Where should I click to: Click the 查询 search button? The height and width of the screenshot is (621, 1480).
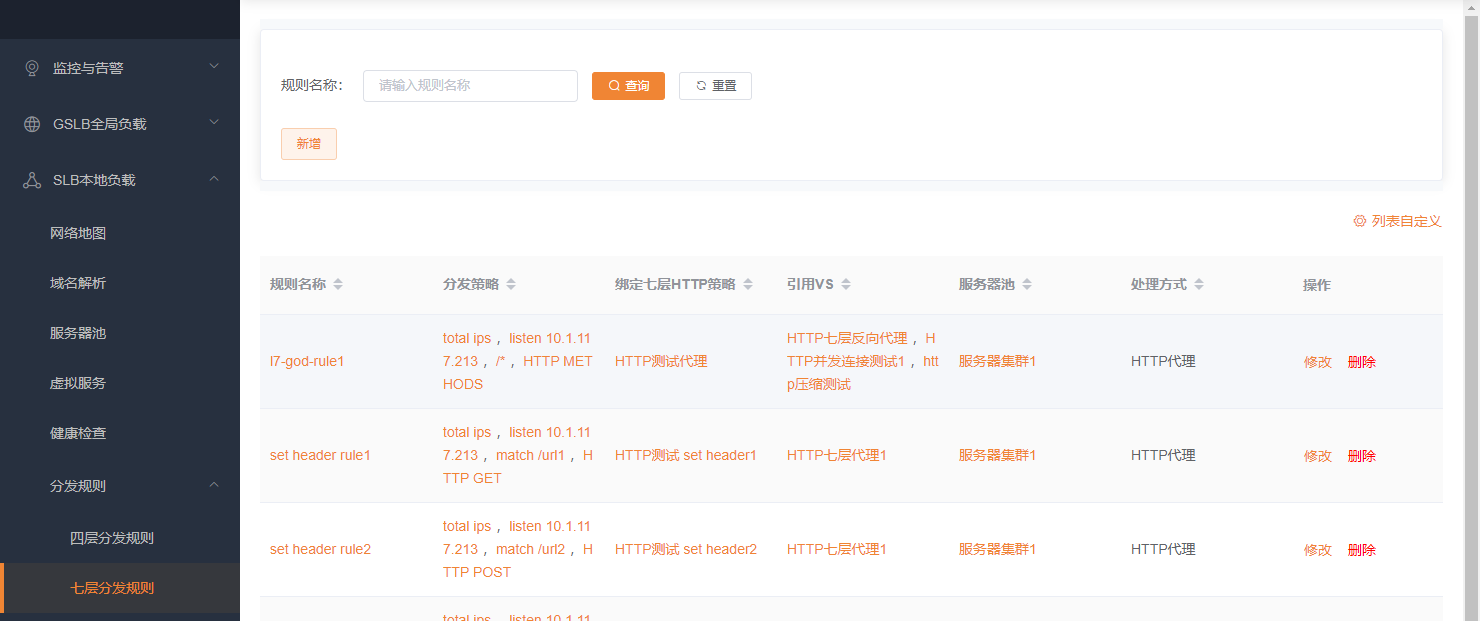tap(628, 86)
